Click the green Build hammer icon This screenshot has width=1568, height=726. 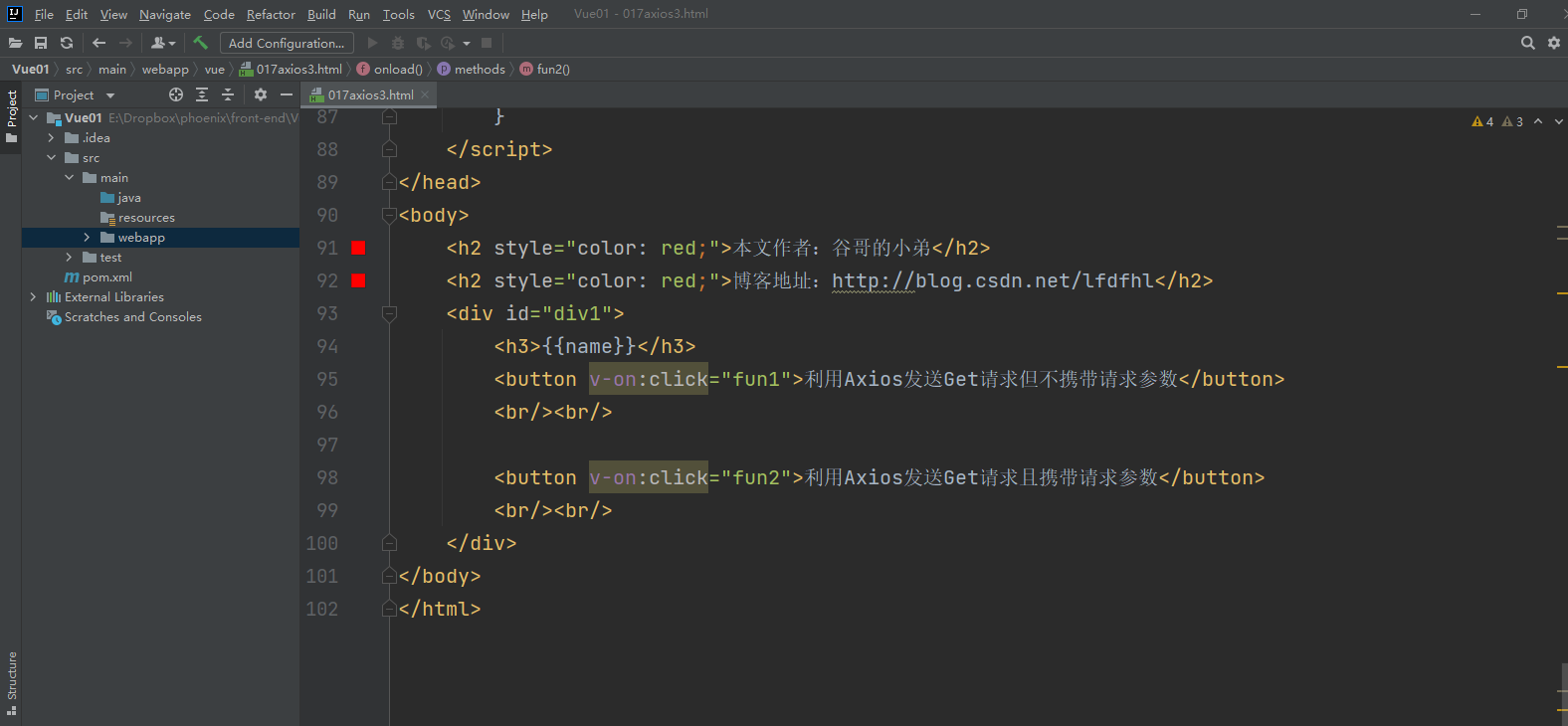pyautogui.click(x=200, y=43)
